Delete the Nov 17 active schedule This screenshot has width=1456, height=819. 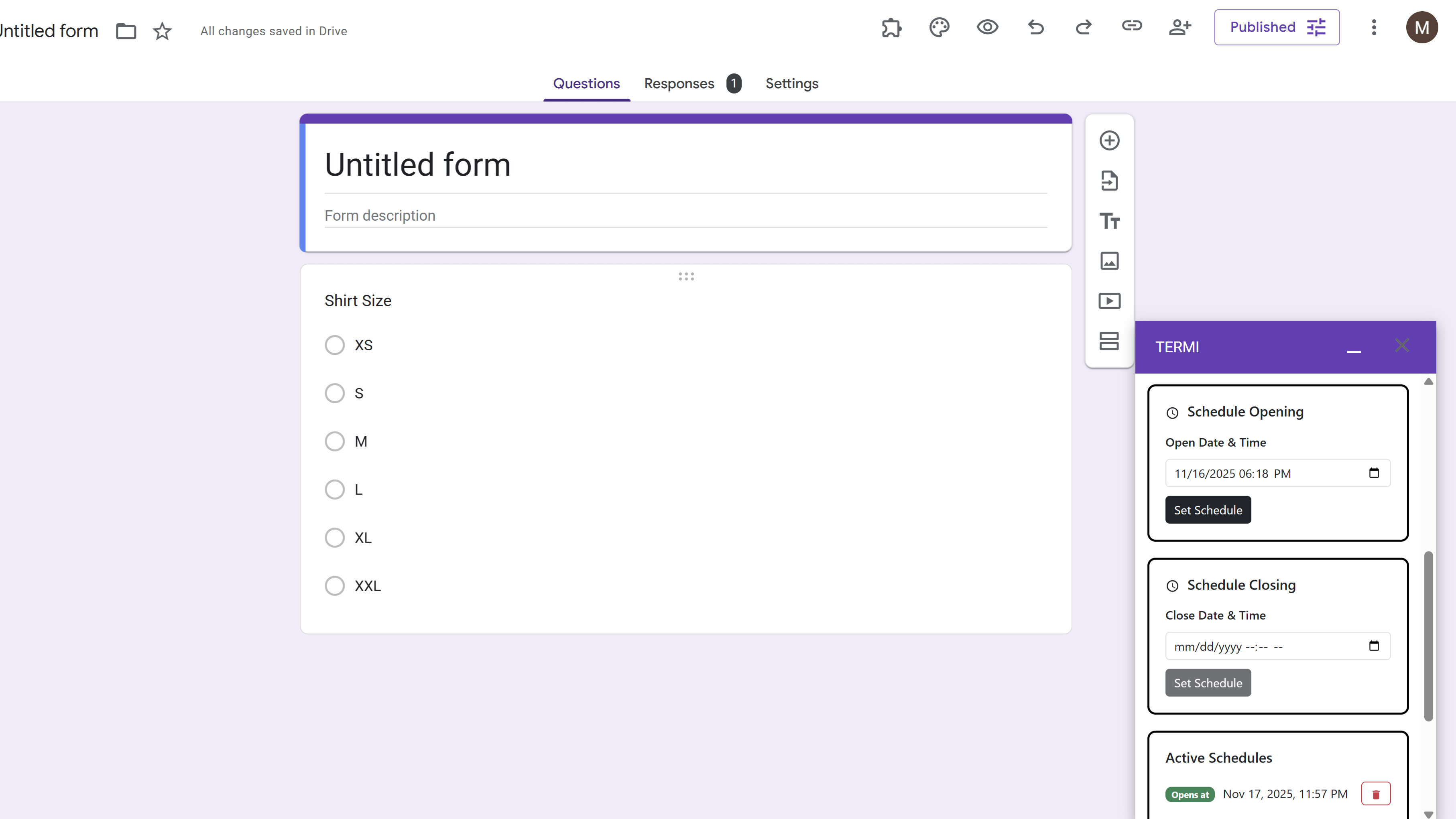tap(1376, 794)
